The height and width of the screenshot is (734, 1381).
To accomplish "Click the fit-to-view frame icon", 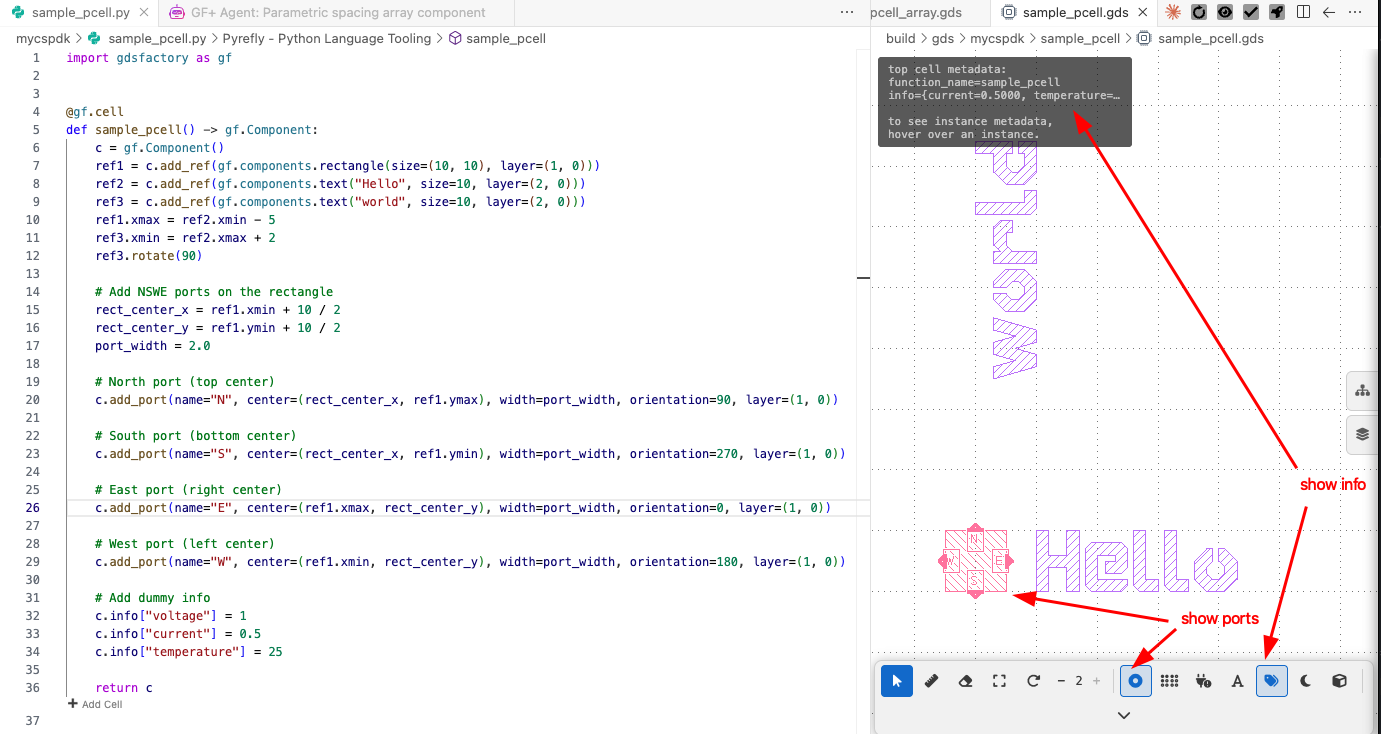I will [x=999, y=681].
